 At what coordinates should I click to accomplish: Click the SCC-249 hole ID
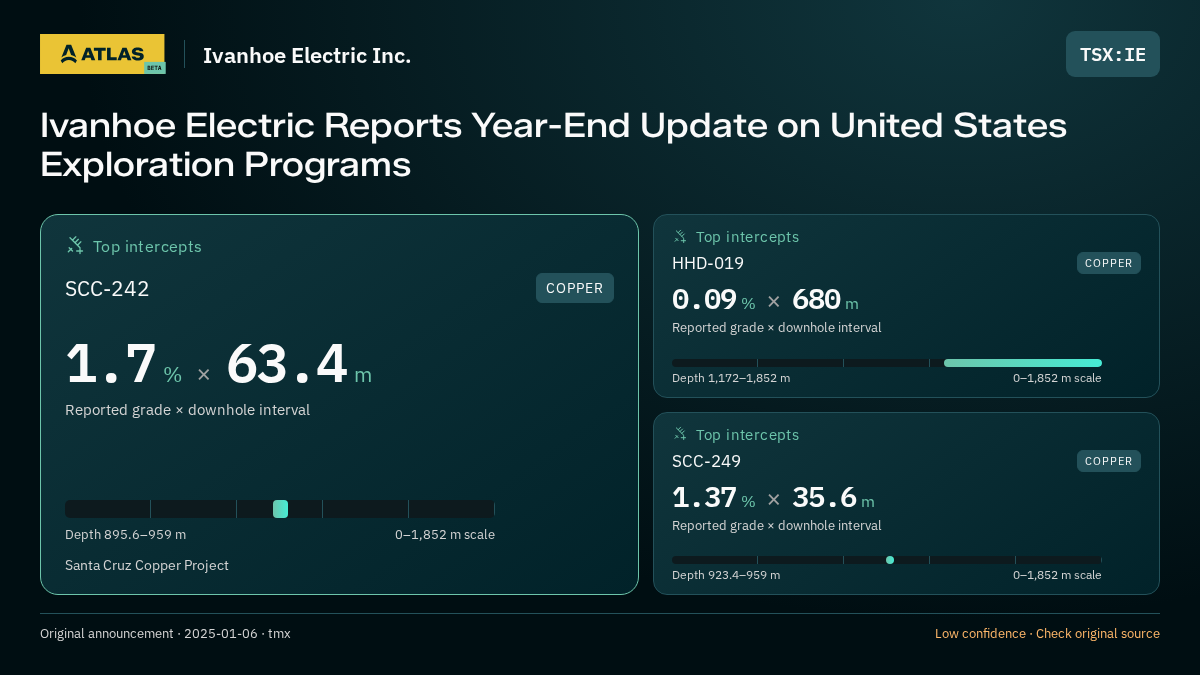coord(706,461)
